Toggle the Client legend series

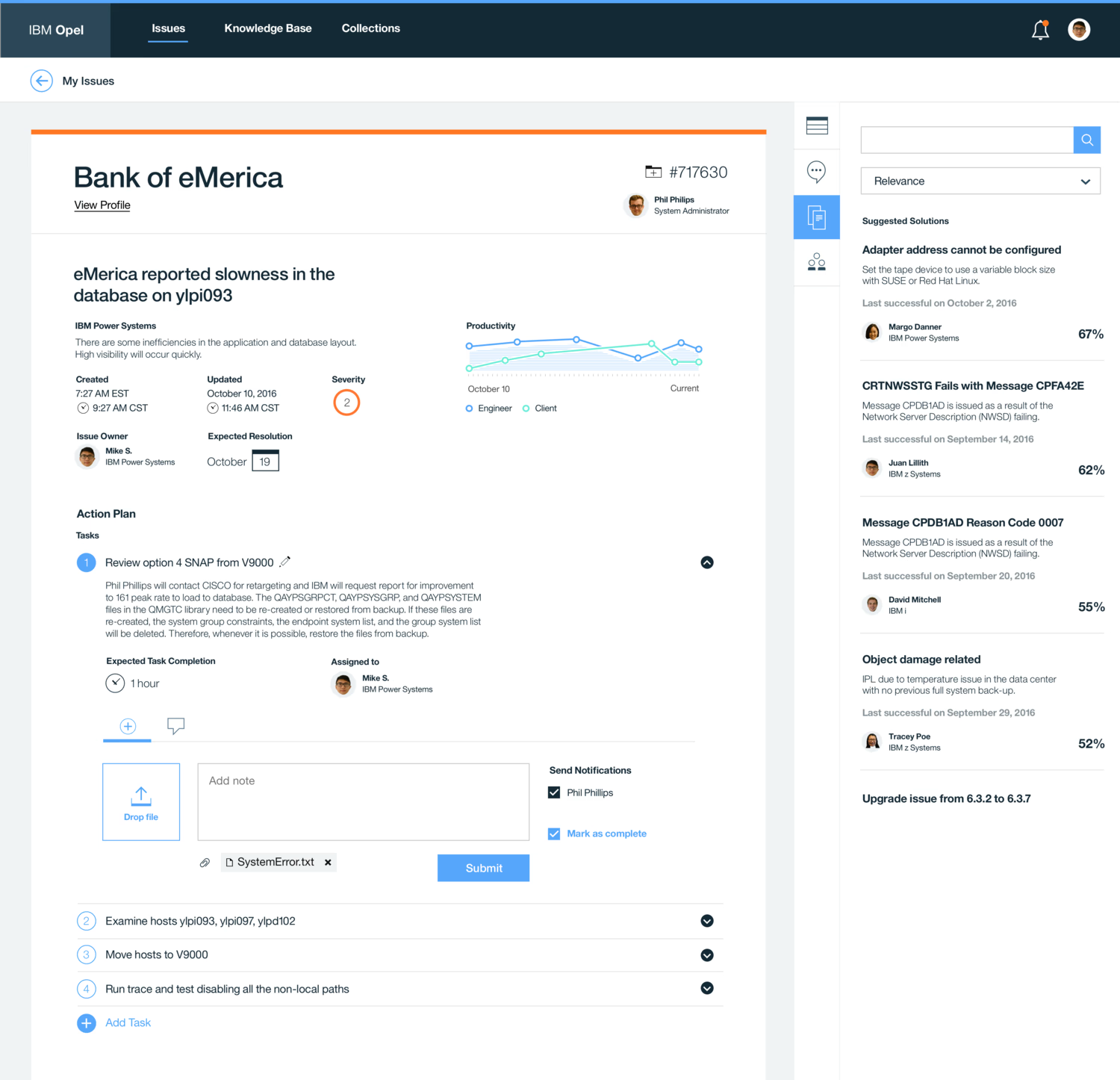tap(540, 409)
